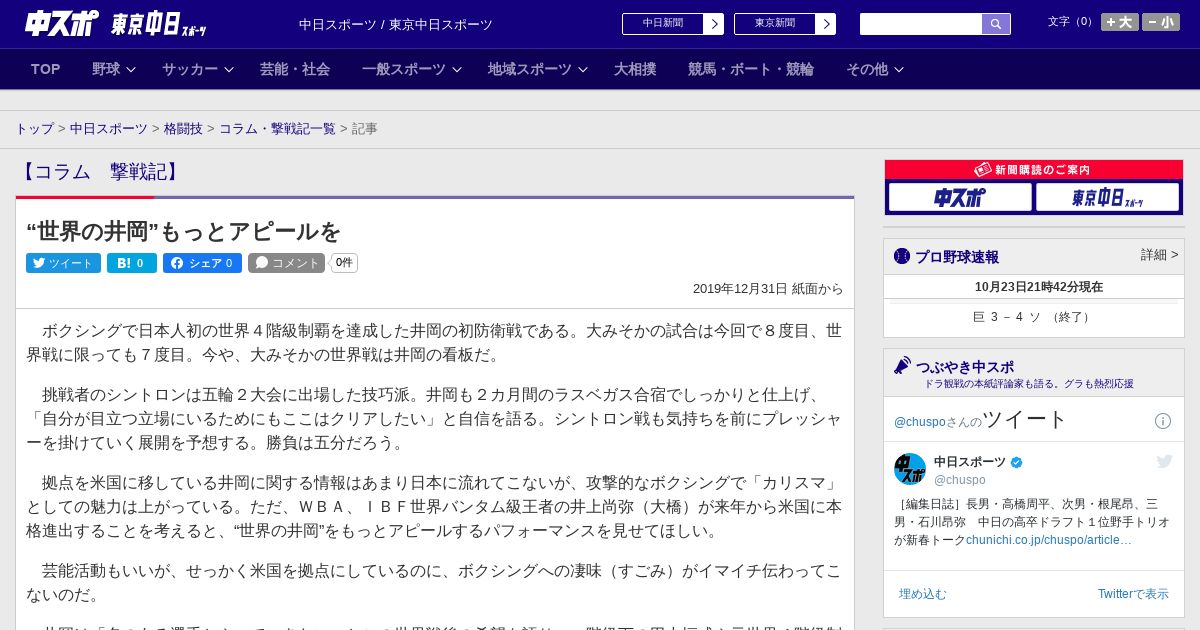Image resolution: width=1200 pixels, height=630 pixels.
Task: Open the 芸能・社会 menu item
Action: point(295,69)
